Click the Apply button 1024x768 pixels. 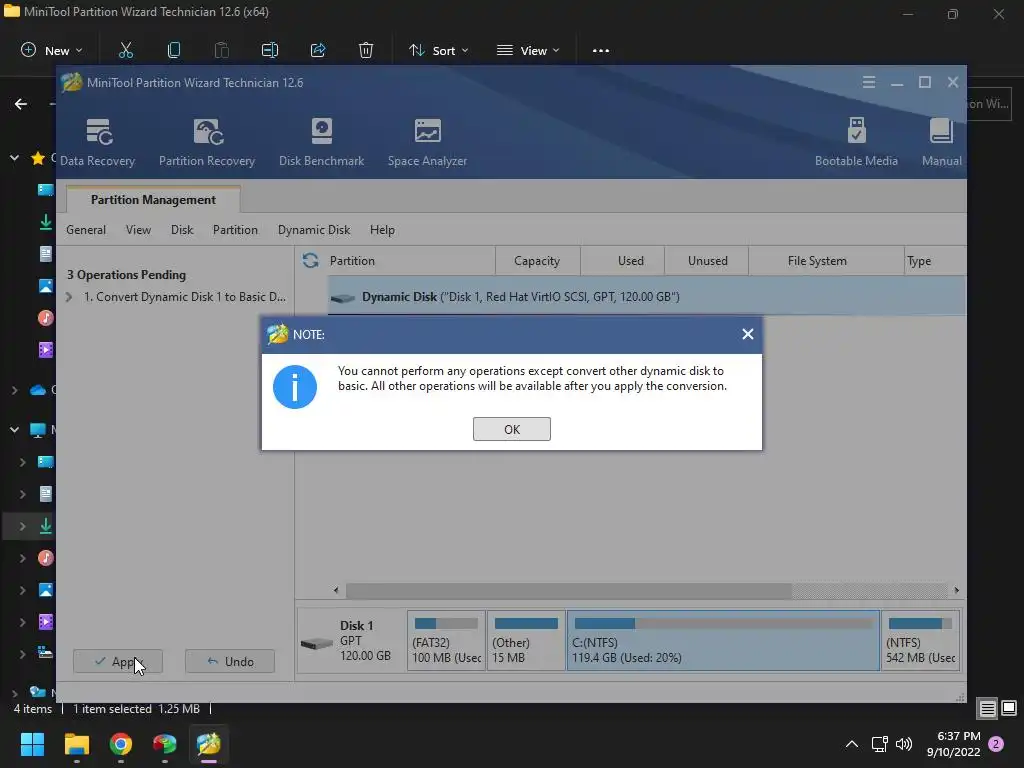[118, 662]
